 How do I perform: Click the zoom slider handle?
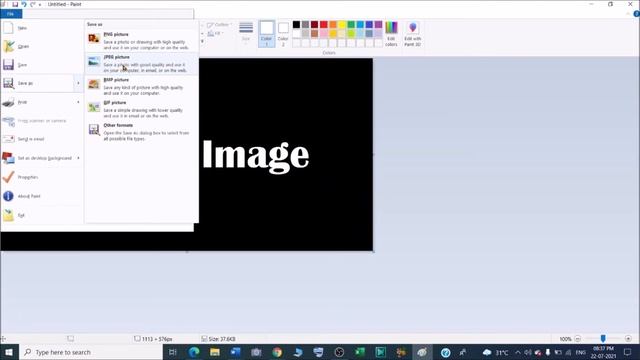coord(603,338)
